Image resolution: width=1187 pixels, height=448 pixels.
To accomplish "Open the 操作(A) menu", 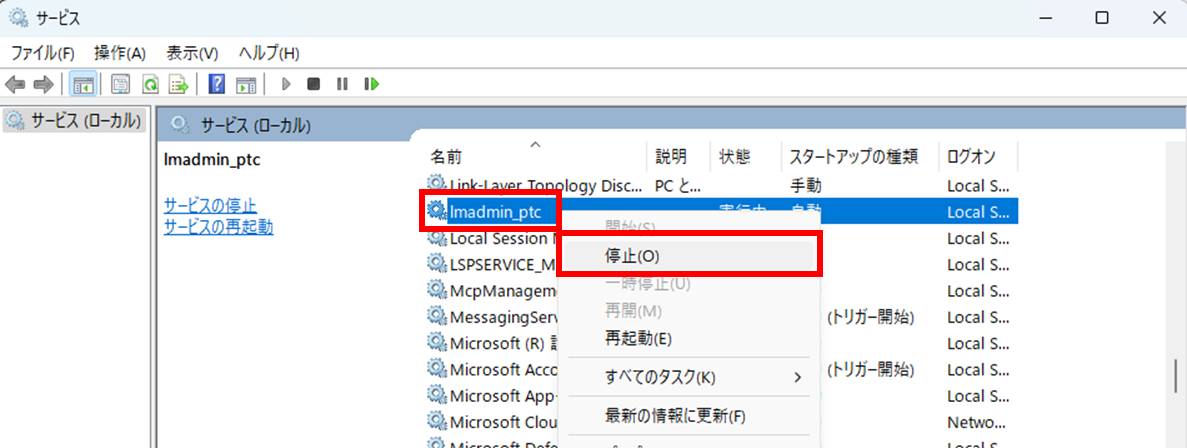I will [x=120, y=53].
